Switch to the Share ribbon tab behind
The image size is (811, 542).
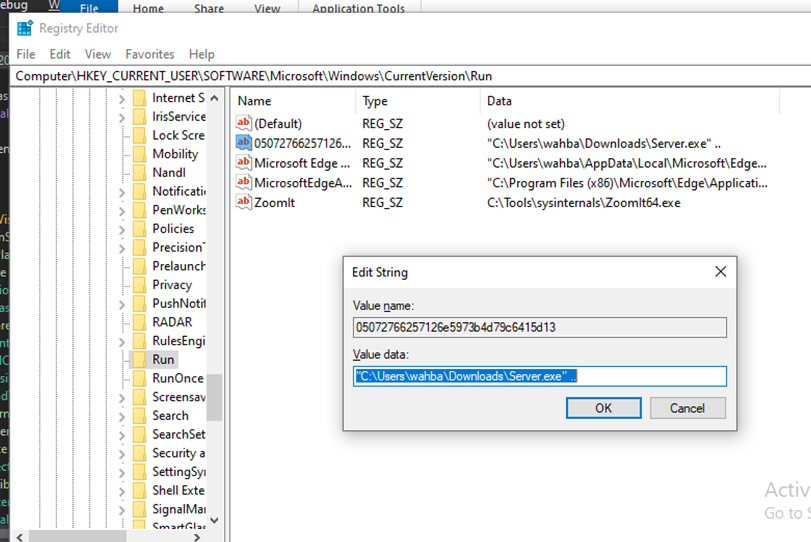click(209, 7)
